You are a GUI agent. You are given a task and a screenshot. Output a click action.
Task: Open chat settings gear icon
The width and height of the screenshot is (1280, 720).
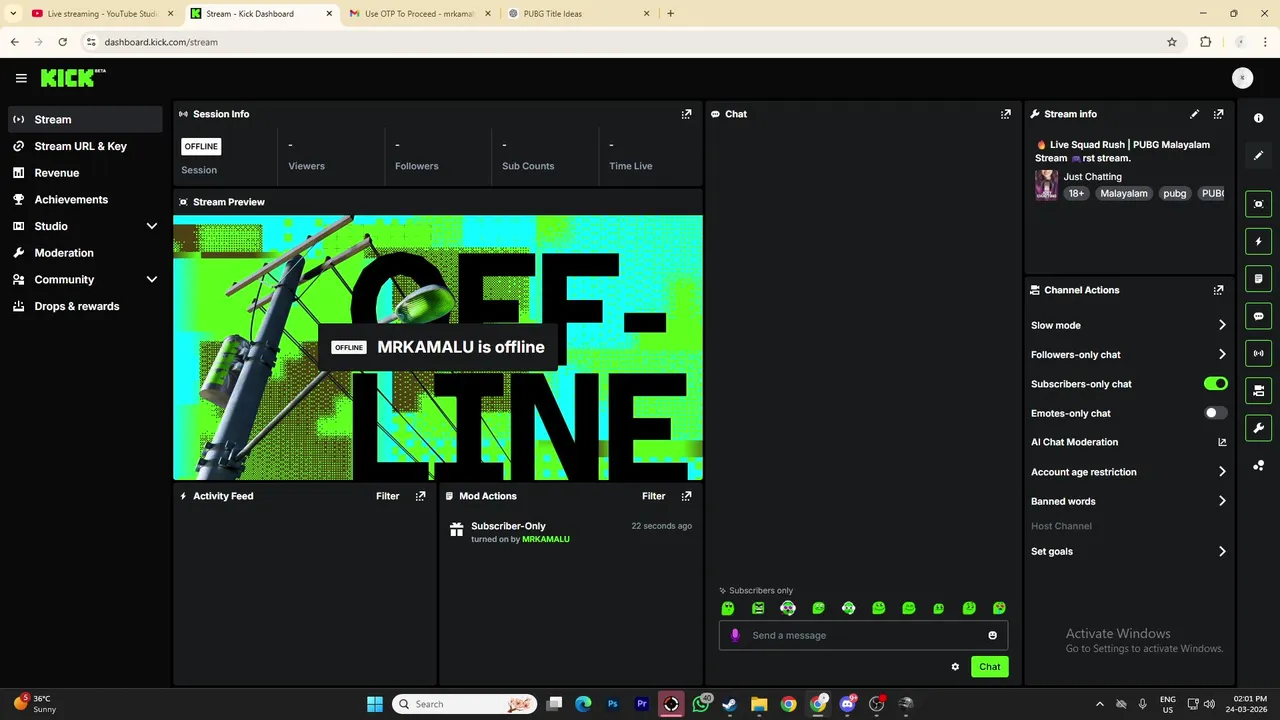pyautogui.click(x=955, y=667)
